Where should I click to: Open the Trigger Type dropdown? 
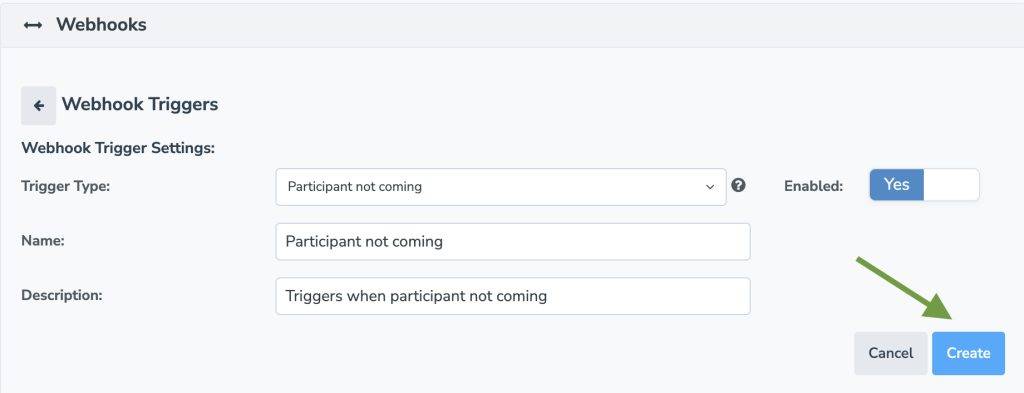(501, 187)
